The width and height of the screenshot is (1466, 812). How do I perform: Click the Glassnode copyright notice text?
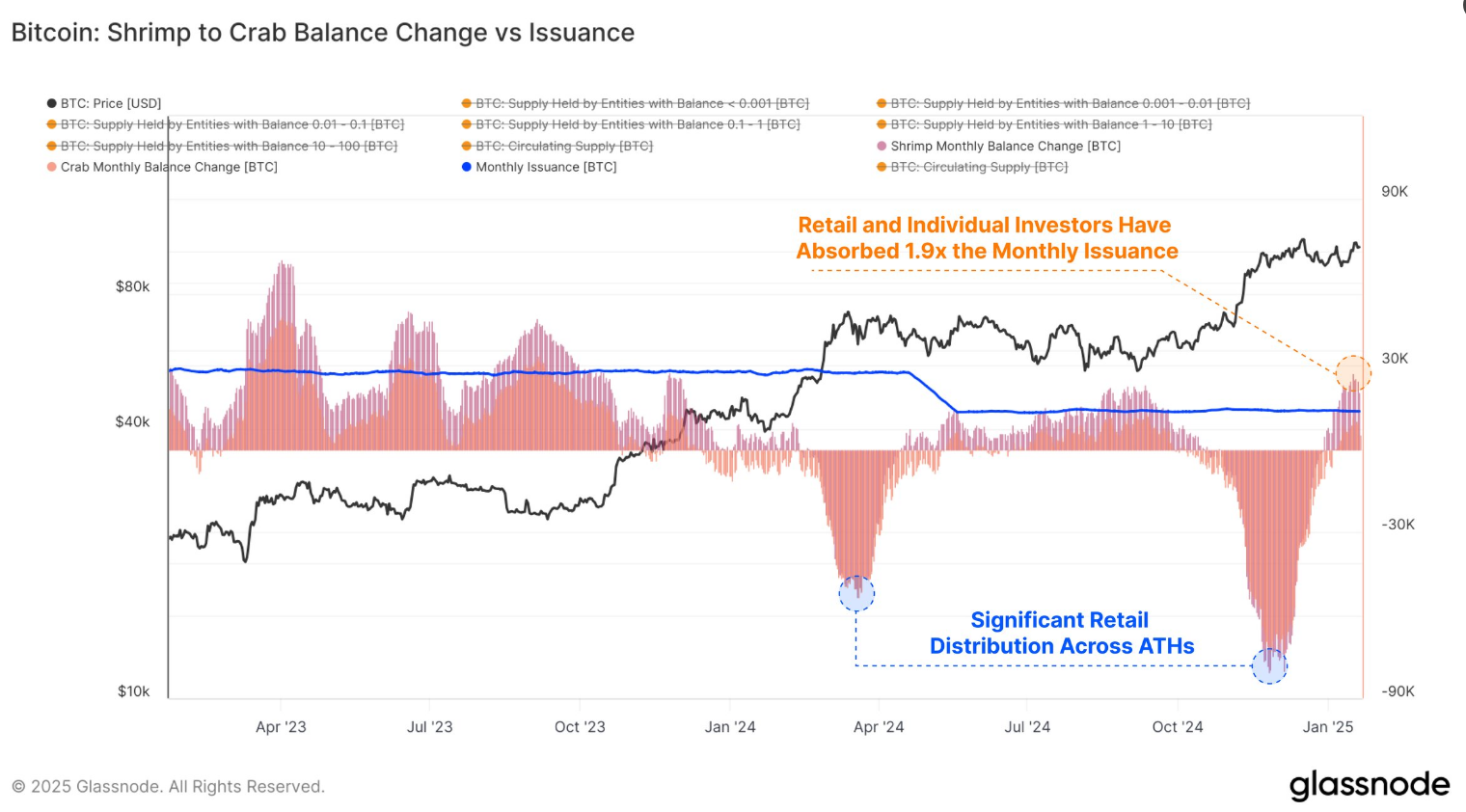168,787
